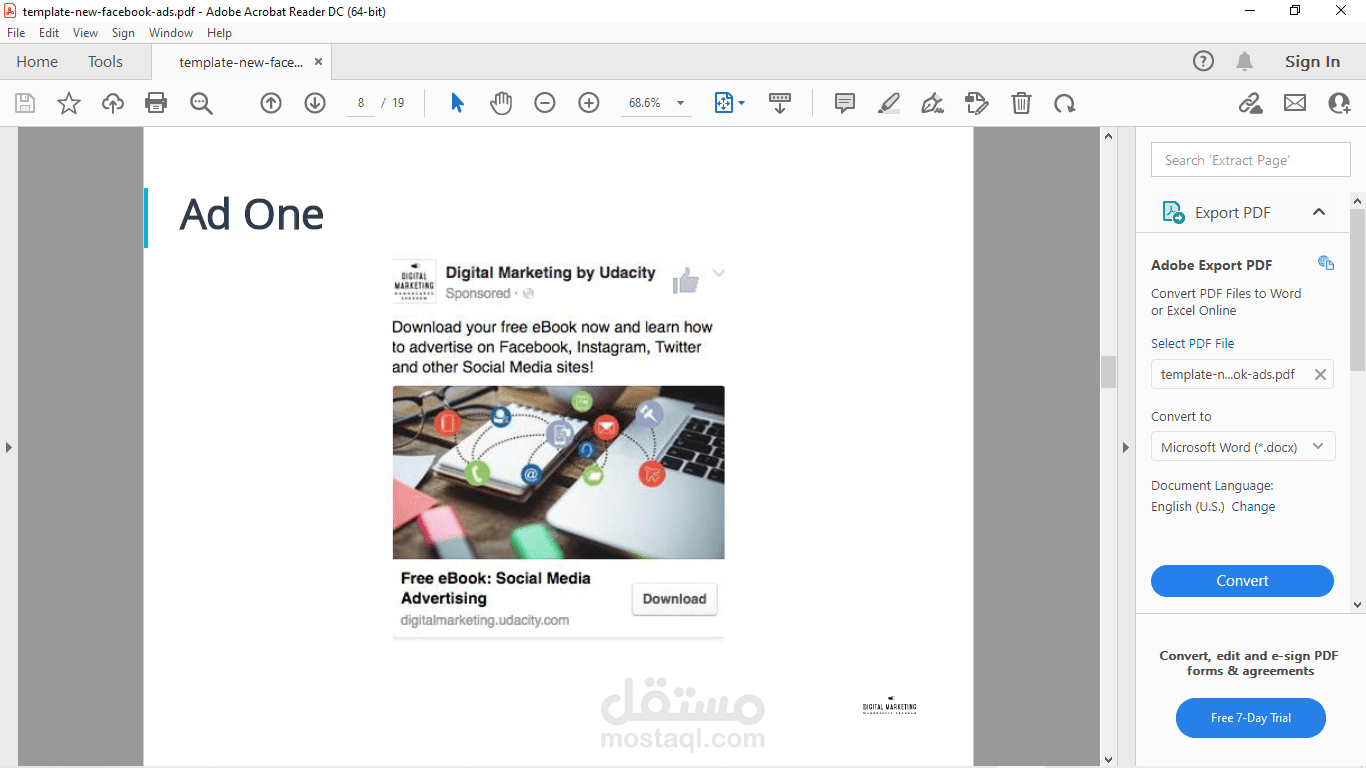Viewport: 1366px width, 768px height.
Task: Select the template-new-face... document tab
Action: click(241, 62)
